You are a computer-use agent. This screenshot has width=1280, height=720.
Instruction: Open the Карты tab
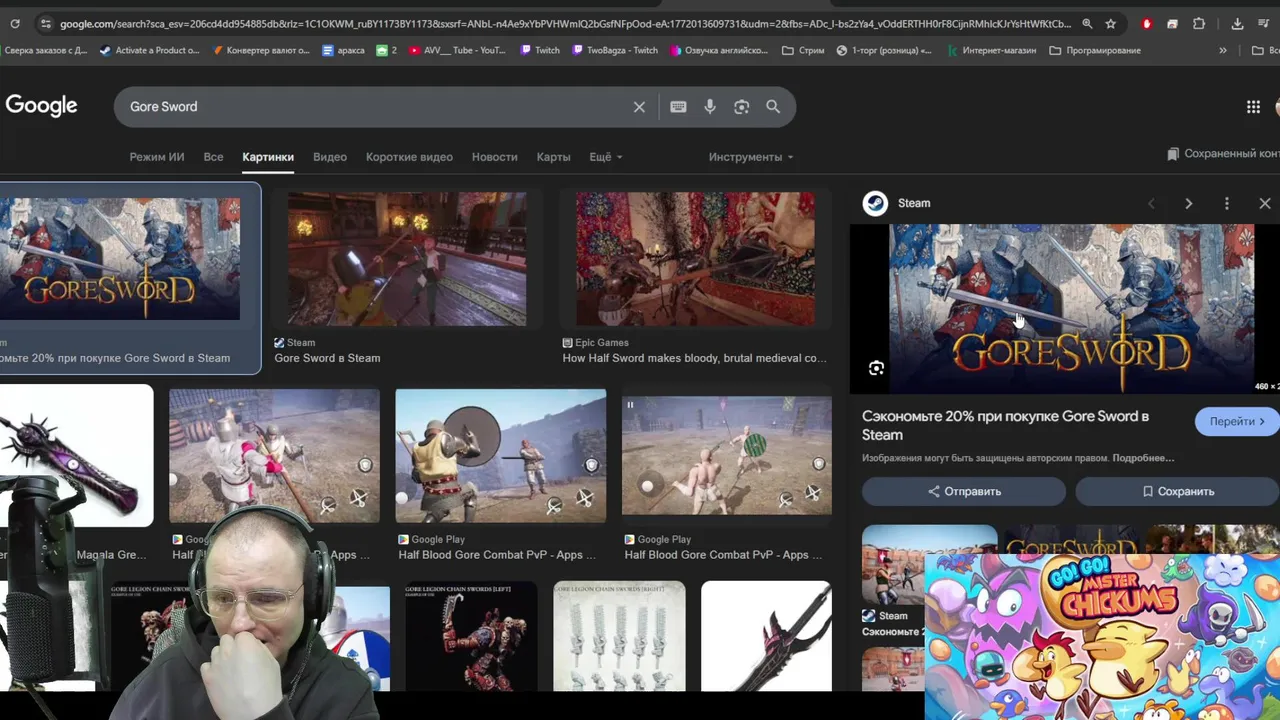tap(553, 157)
